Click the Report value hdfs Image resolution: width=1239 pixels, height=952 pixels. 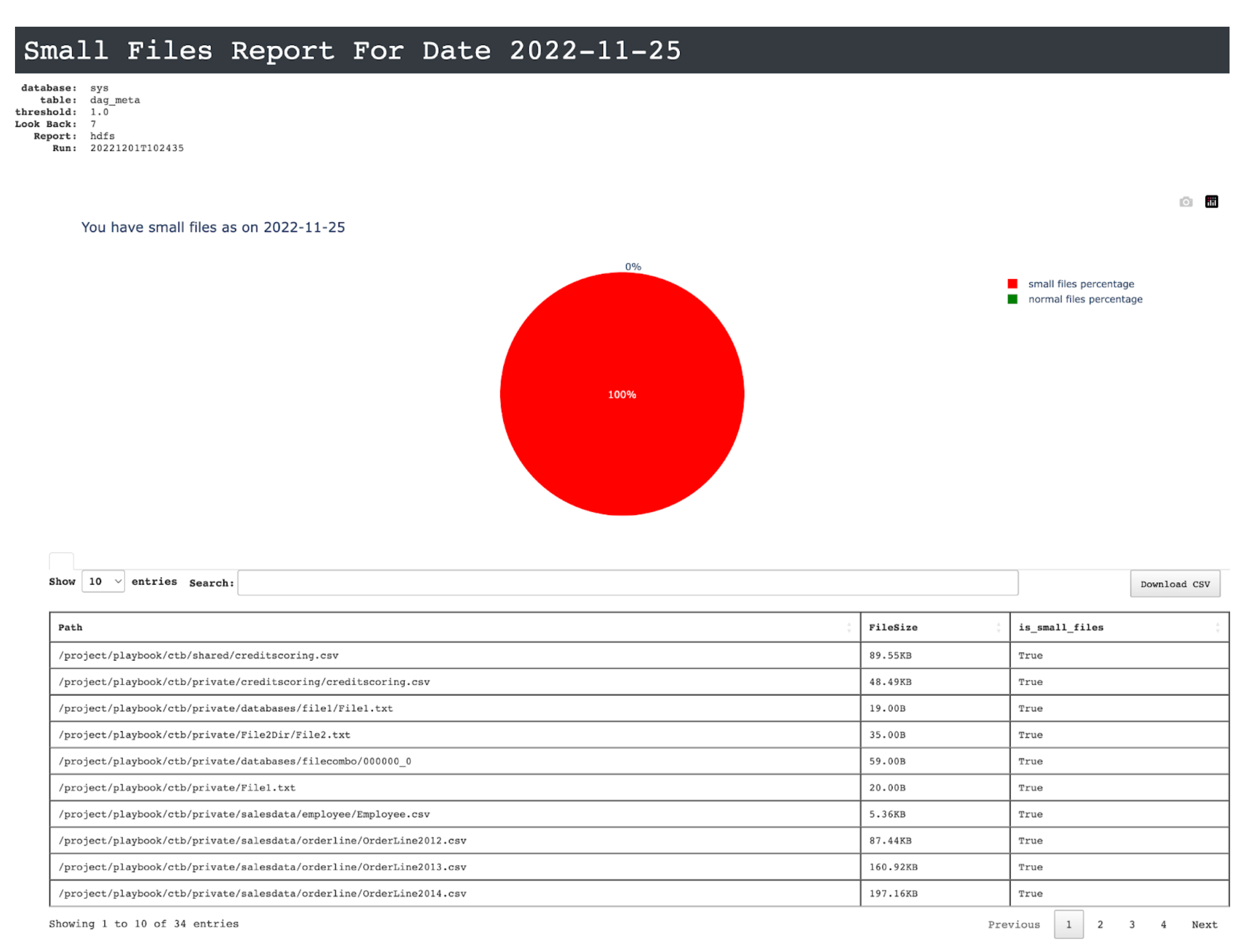click(x=102, y=136)
